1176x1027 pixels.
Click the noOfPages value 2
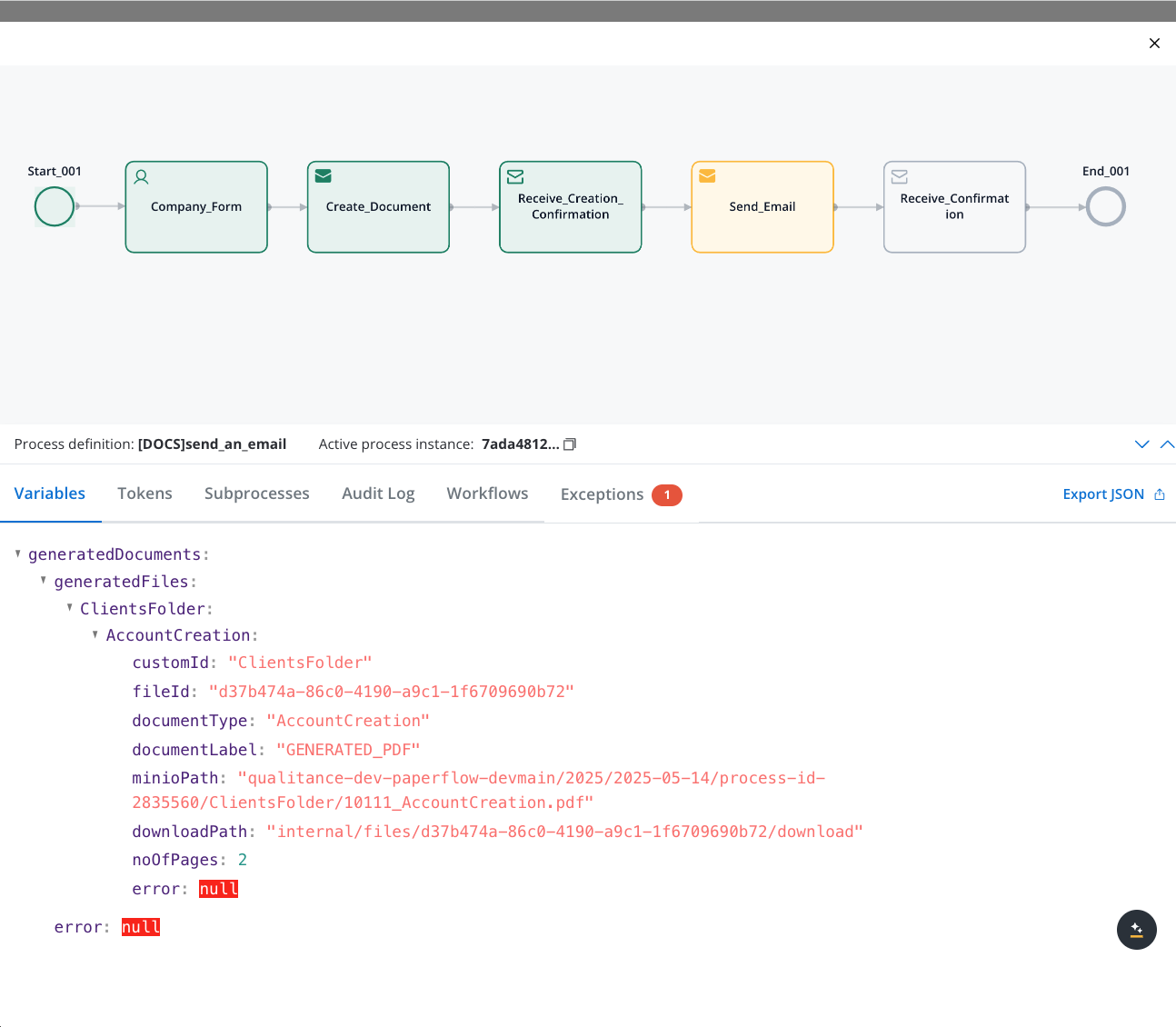[243, 860]
